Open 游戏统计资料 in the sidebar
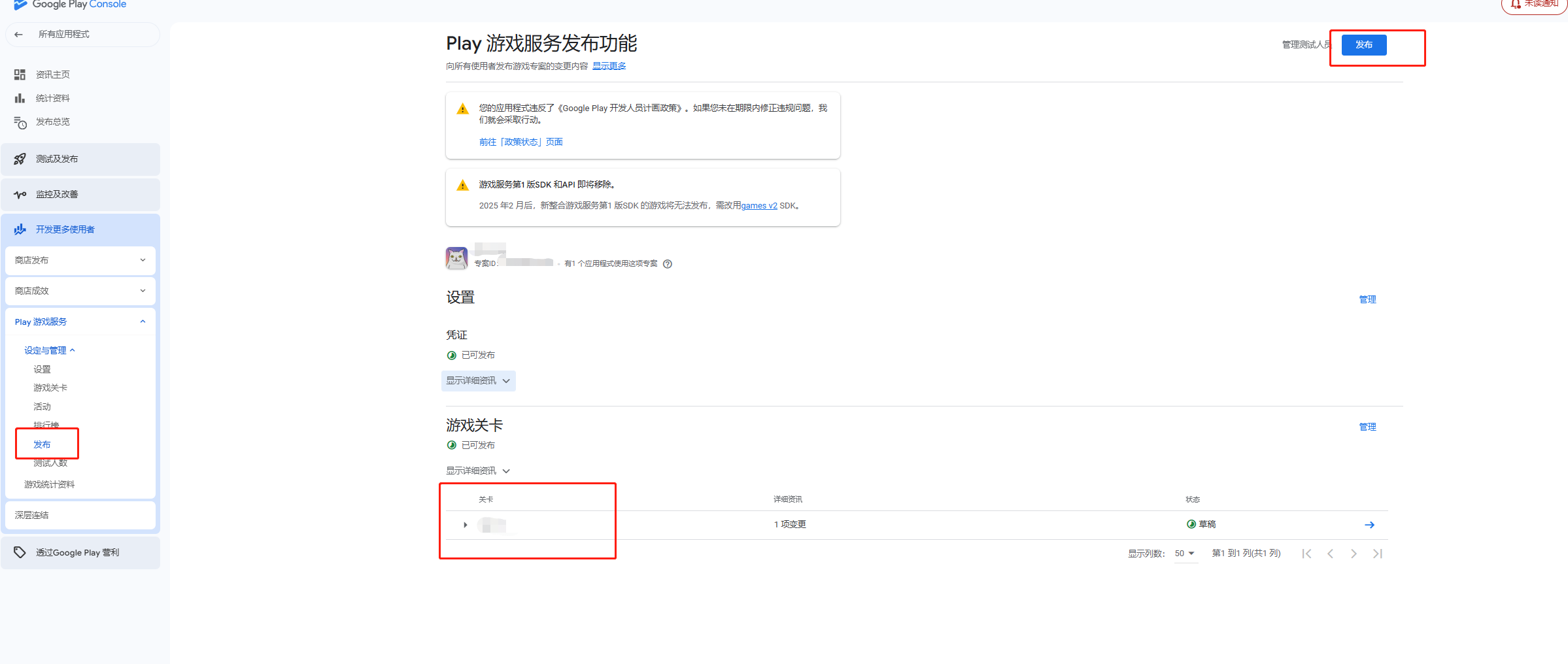 [x=50, y=484]
